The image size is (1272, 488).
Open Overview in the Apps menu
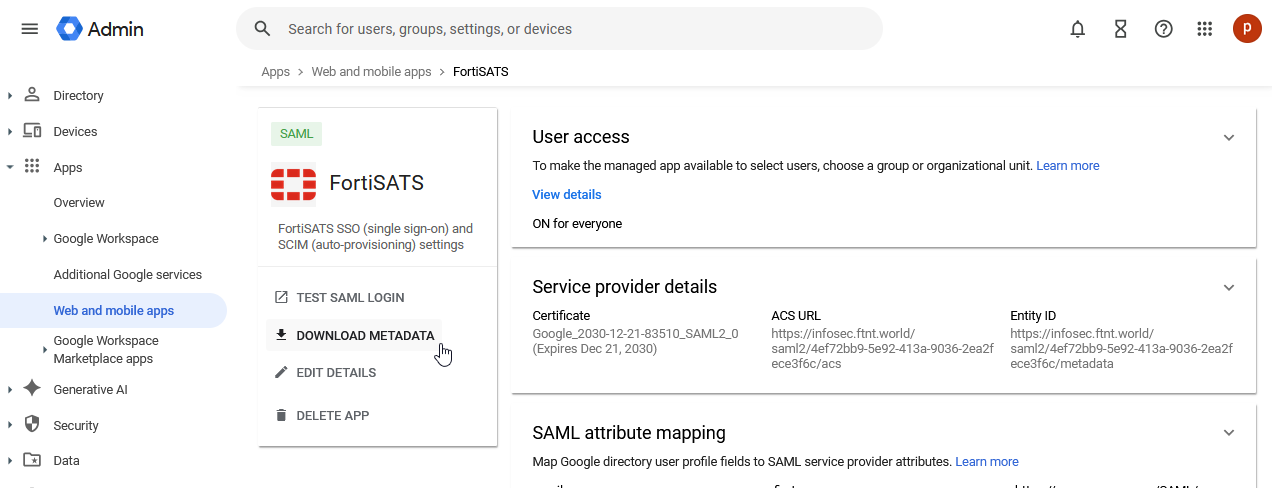coord(79,203)
